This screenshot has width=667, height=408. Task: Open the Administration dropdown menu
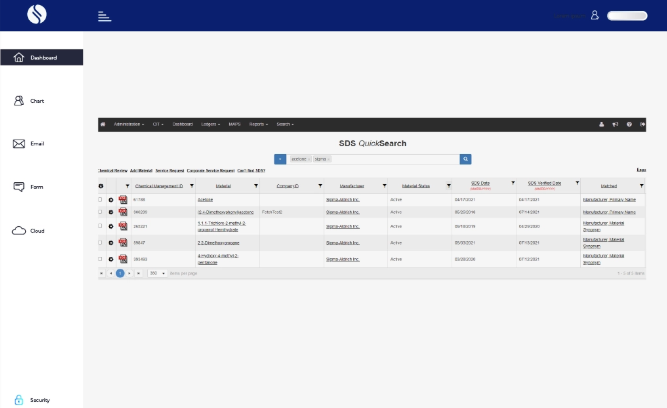(128, 124)
